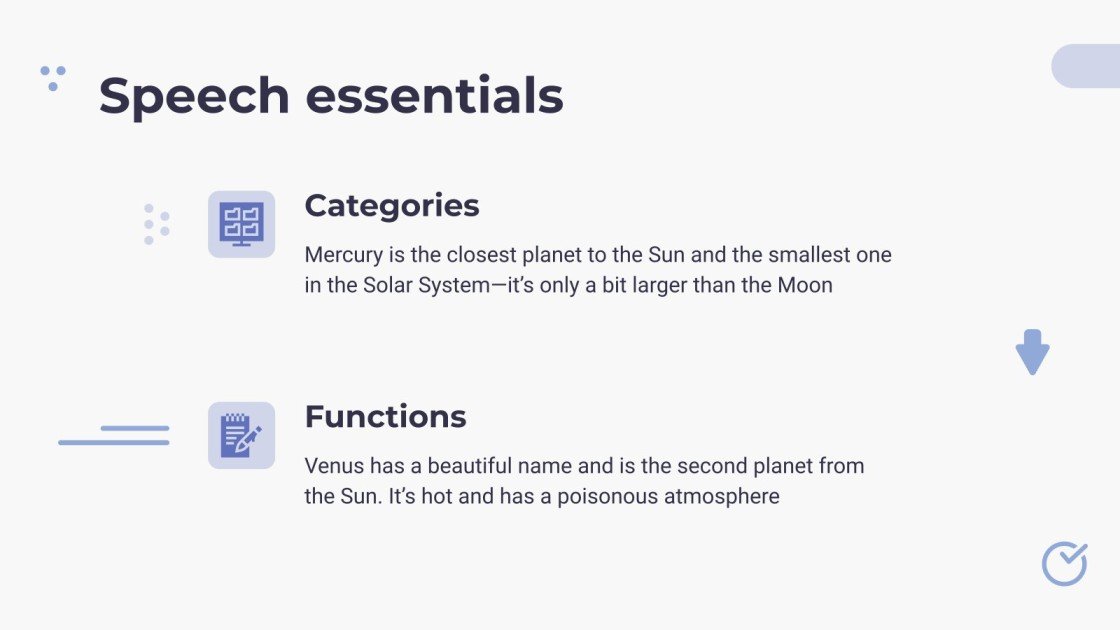Image resolution: width=1120 pixels, height=630 pixels.
Task: Select the double horizontal lines decoration
Action: click(114, 435)
